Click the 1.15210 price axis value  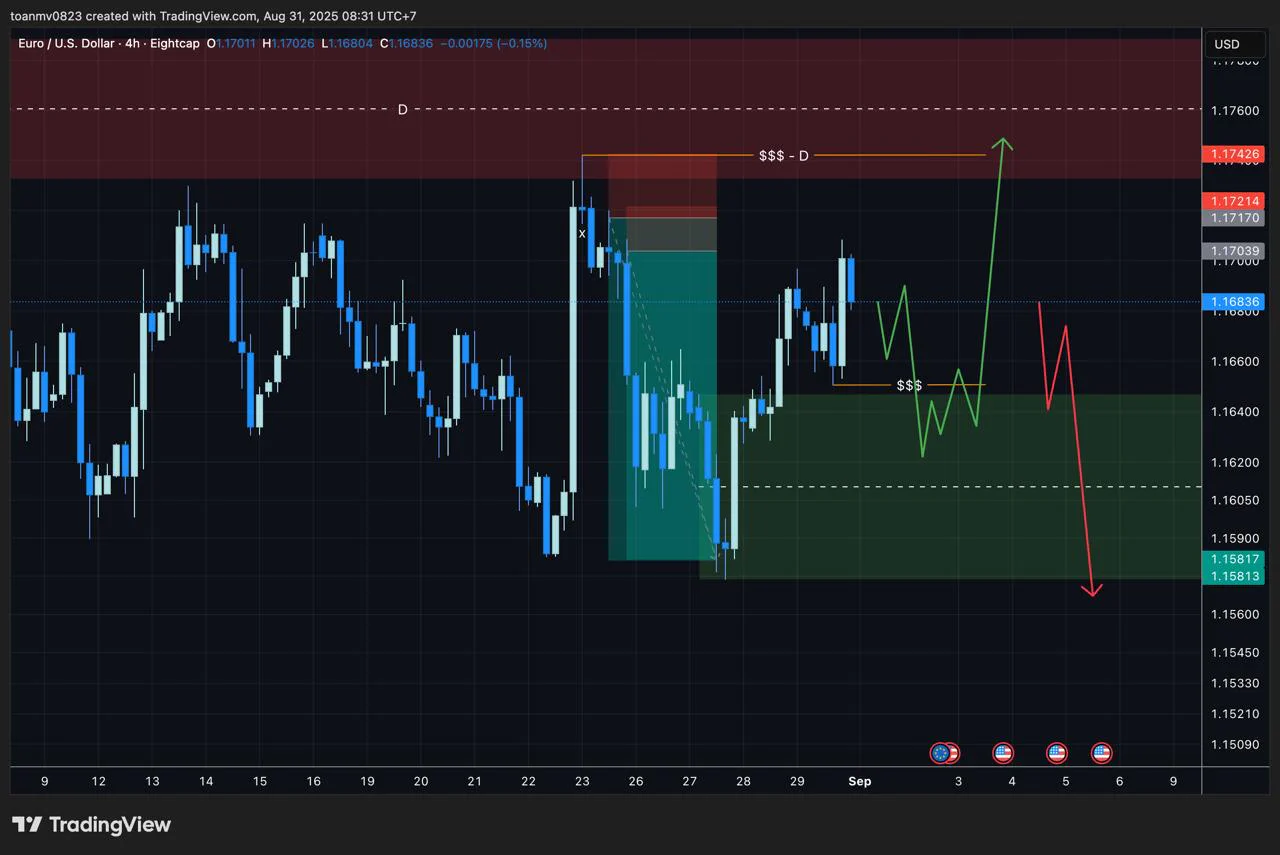[x=1235, y=713]
